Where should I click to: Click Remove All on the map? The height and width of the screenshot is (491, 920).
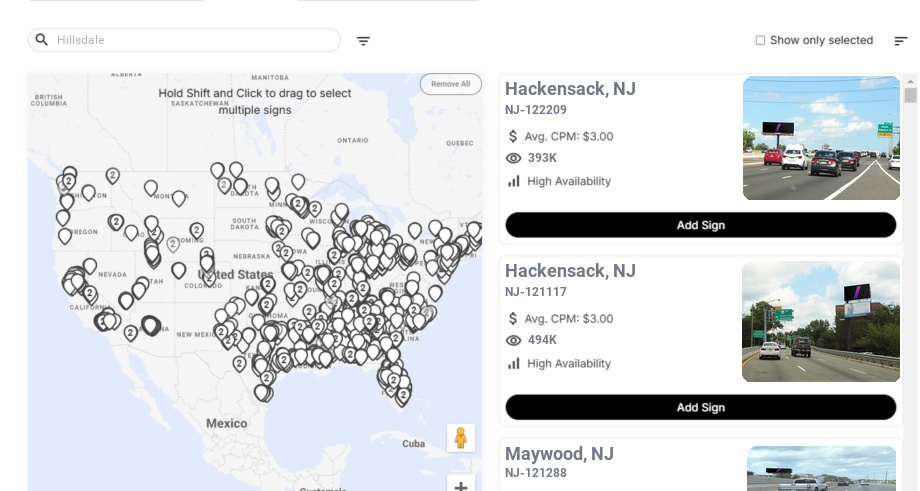pos(450,84)
